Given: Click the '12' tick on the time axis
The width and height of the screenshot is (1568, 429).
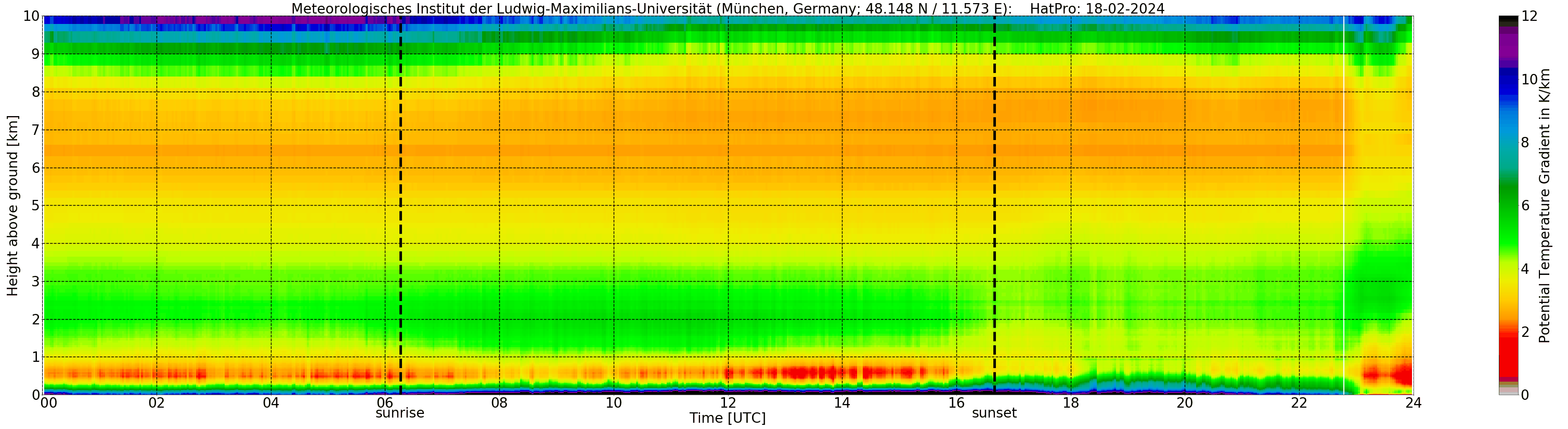Looking at the screenshot, I should pos(728,403).
